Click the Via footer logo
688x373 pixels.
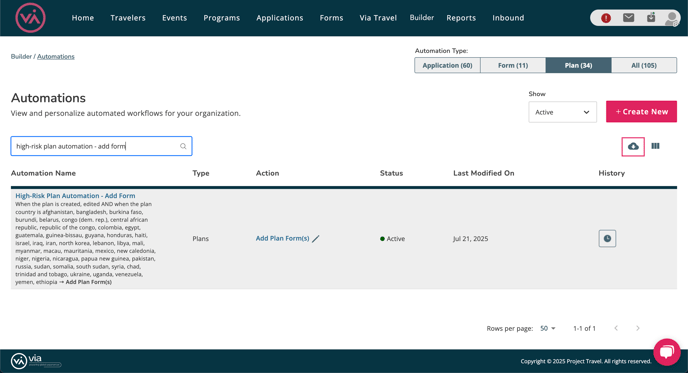(36, 360)
